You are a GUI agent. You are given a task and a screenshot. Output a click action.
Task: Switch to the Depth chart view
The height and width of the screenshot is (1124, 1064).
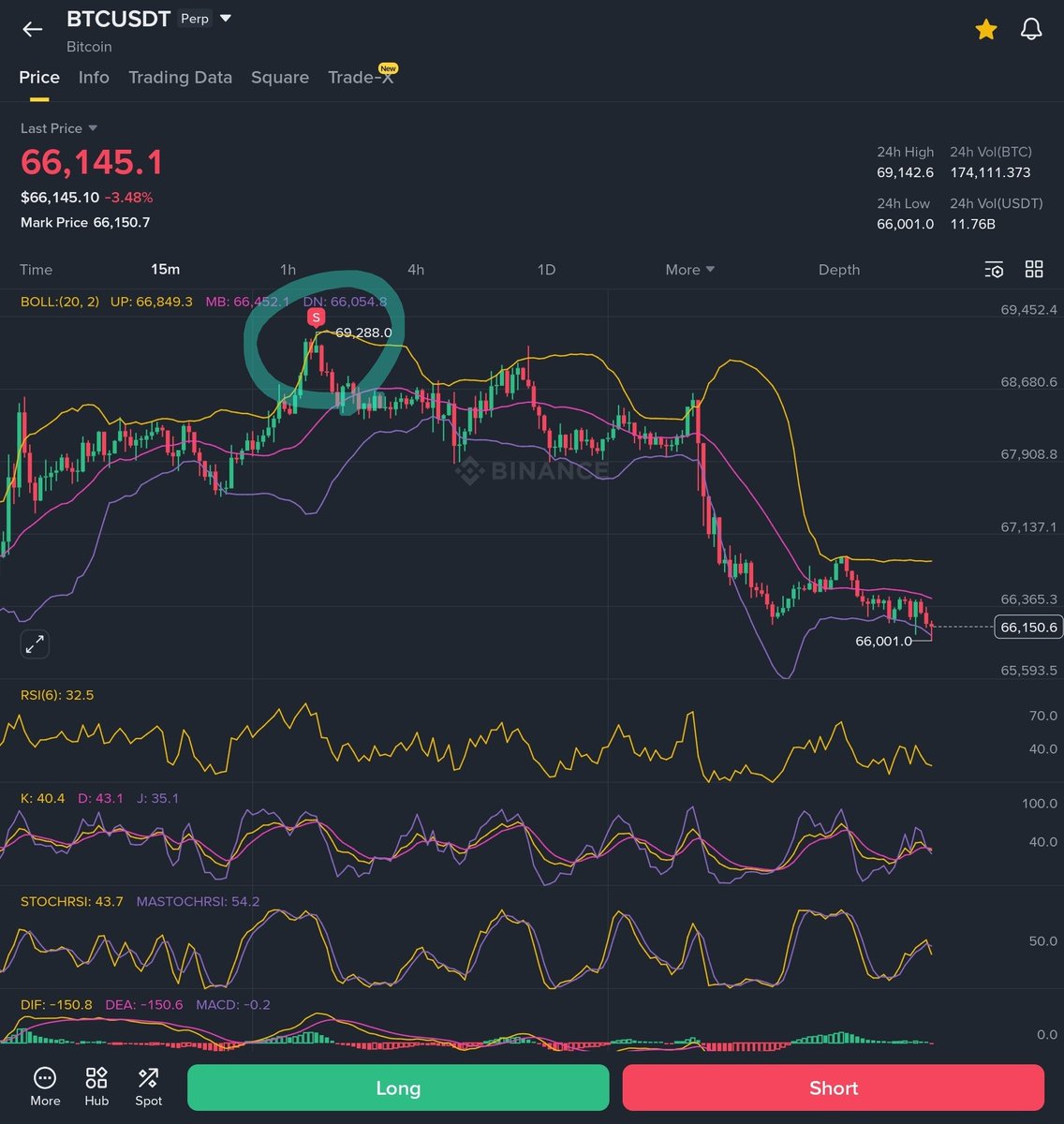pyautogui.click(x=839, y=270)
